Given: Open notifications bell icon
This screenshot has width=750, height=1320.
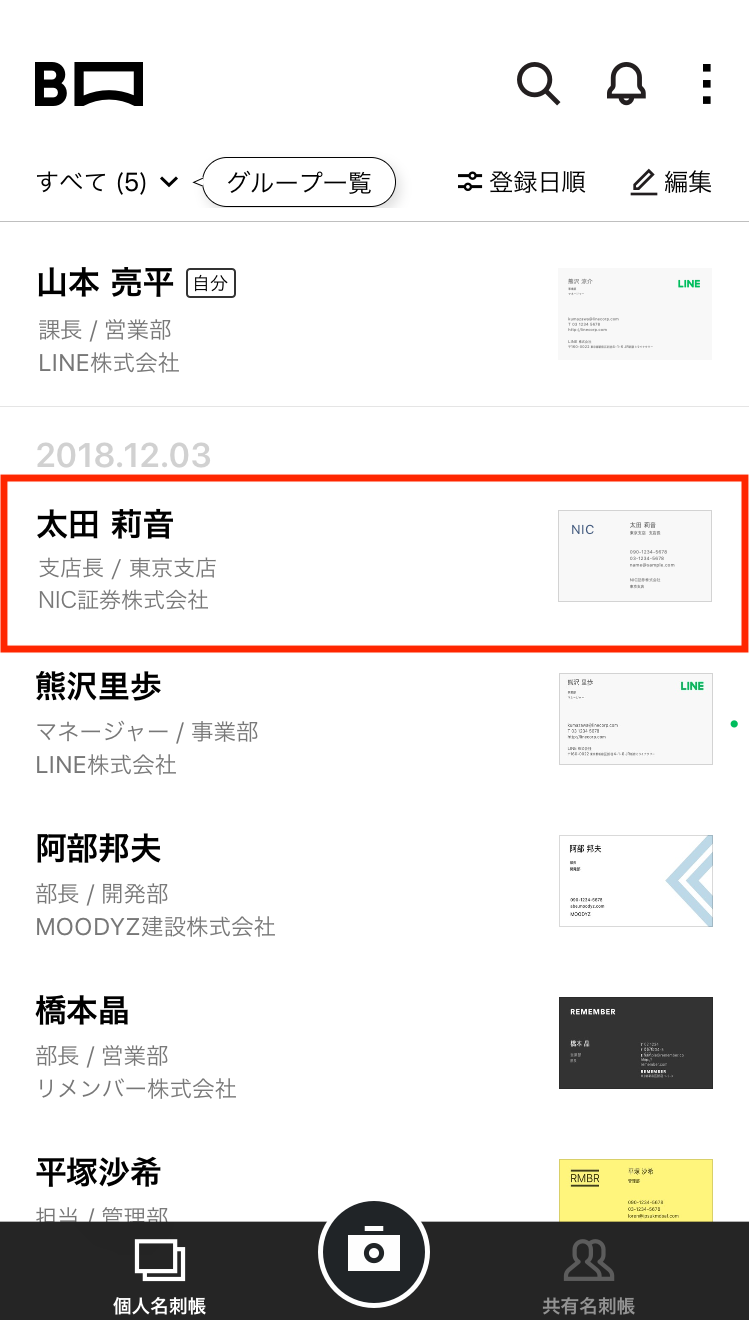Looking at the screenshot, I should point(626,84).
